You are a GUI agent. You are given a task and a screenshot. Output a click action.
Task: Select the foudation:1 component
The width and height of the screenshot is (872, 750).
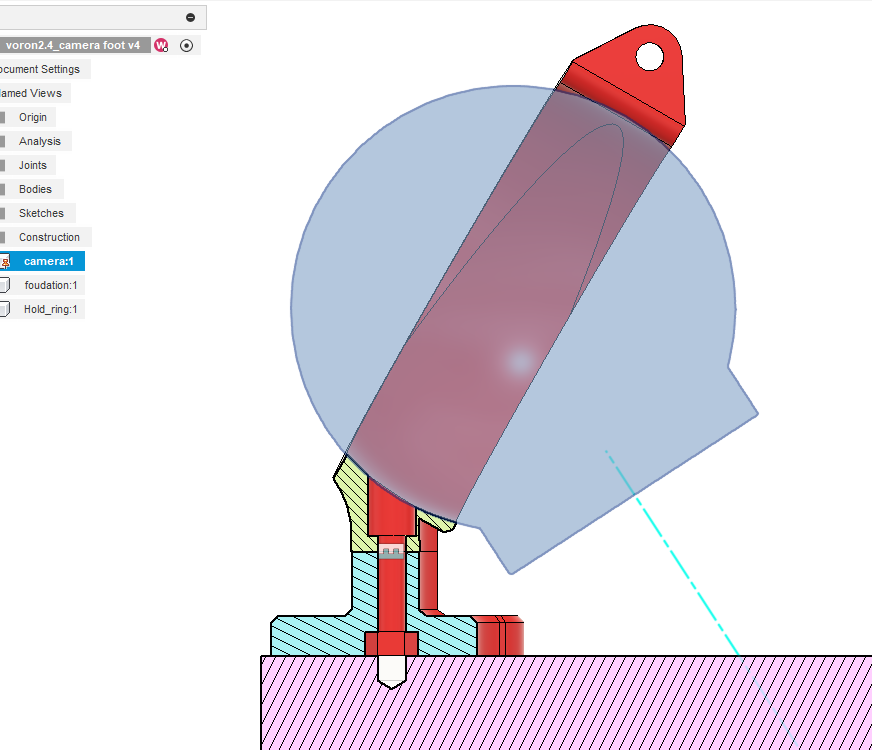[51, 285]
